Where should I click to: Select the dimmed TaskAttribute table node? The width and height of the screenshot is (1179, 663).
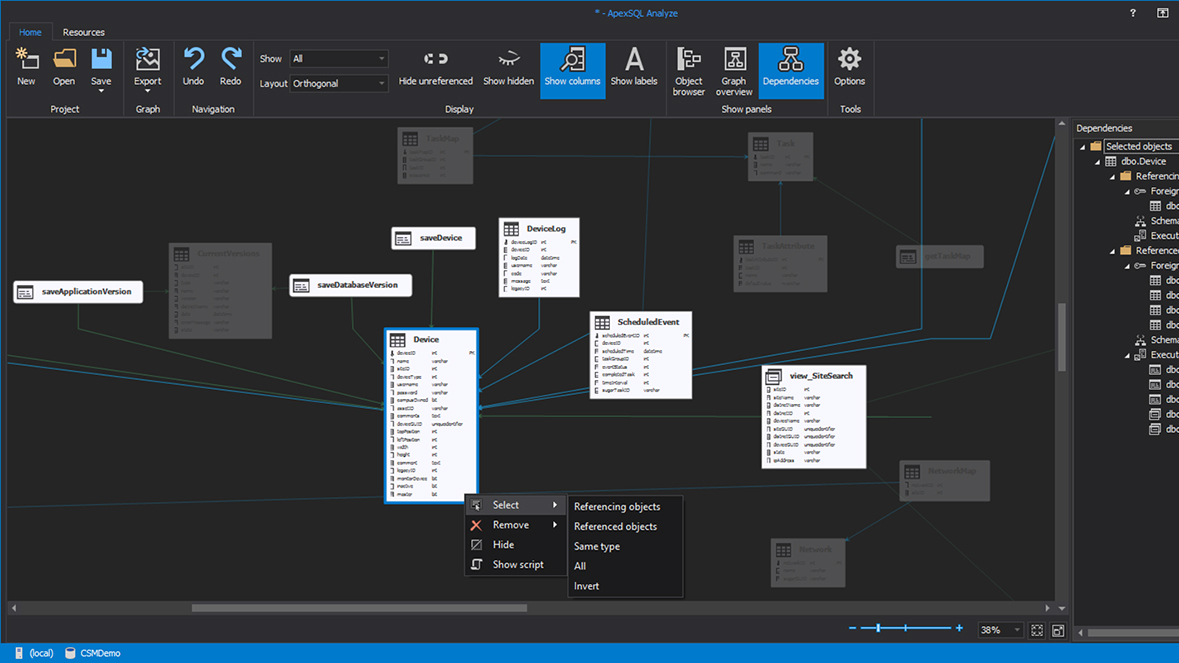[780, 263]
